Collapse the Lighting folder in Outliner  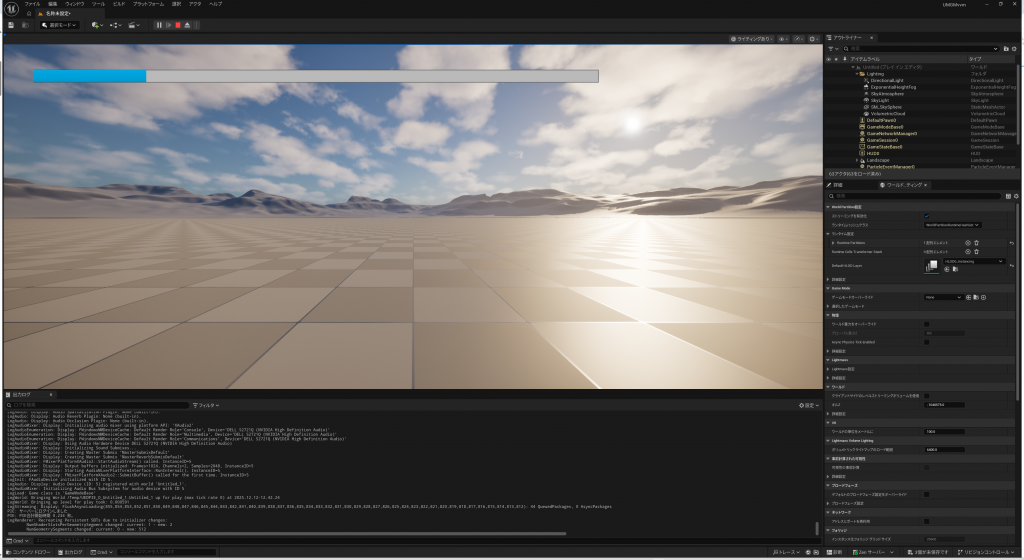pyautogui.click(x=855, y=74)
